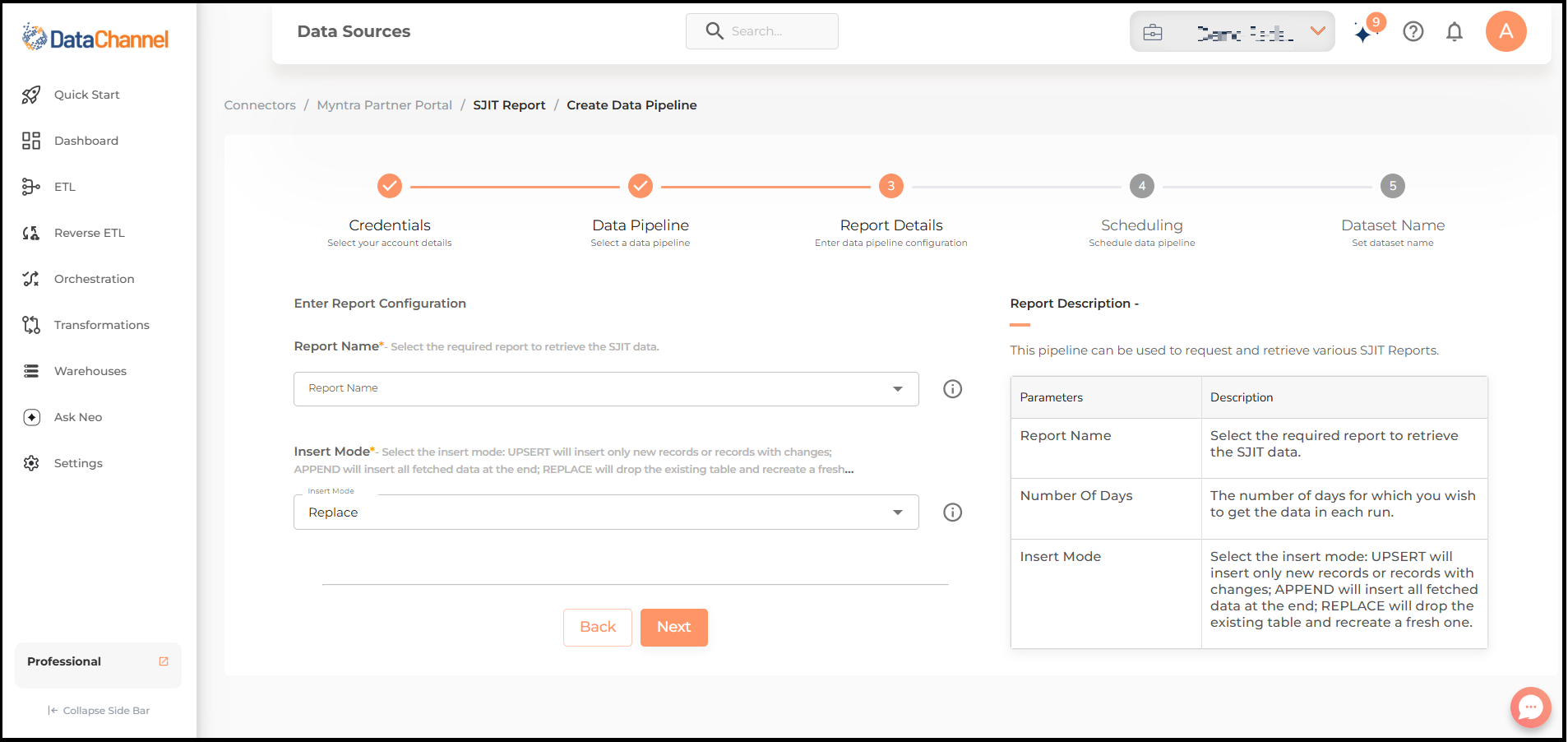The height and width of the screenshot is (742, 1568).
Task: Click the Next button
Action: click(674, 628)
